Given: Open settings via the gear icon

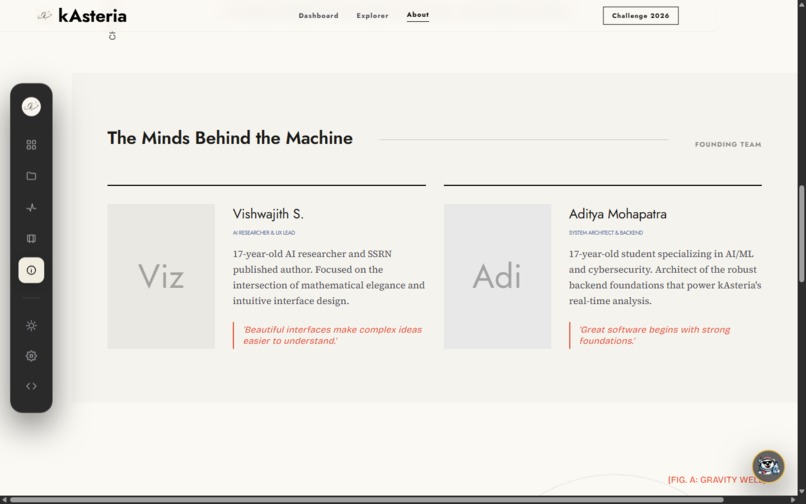Looking at the screenshot, I should click(31, 356).
